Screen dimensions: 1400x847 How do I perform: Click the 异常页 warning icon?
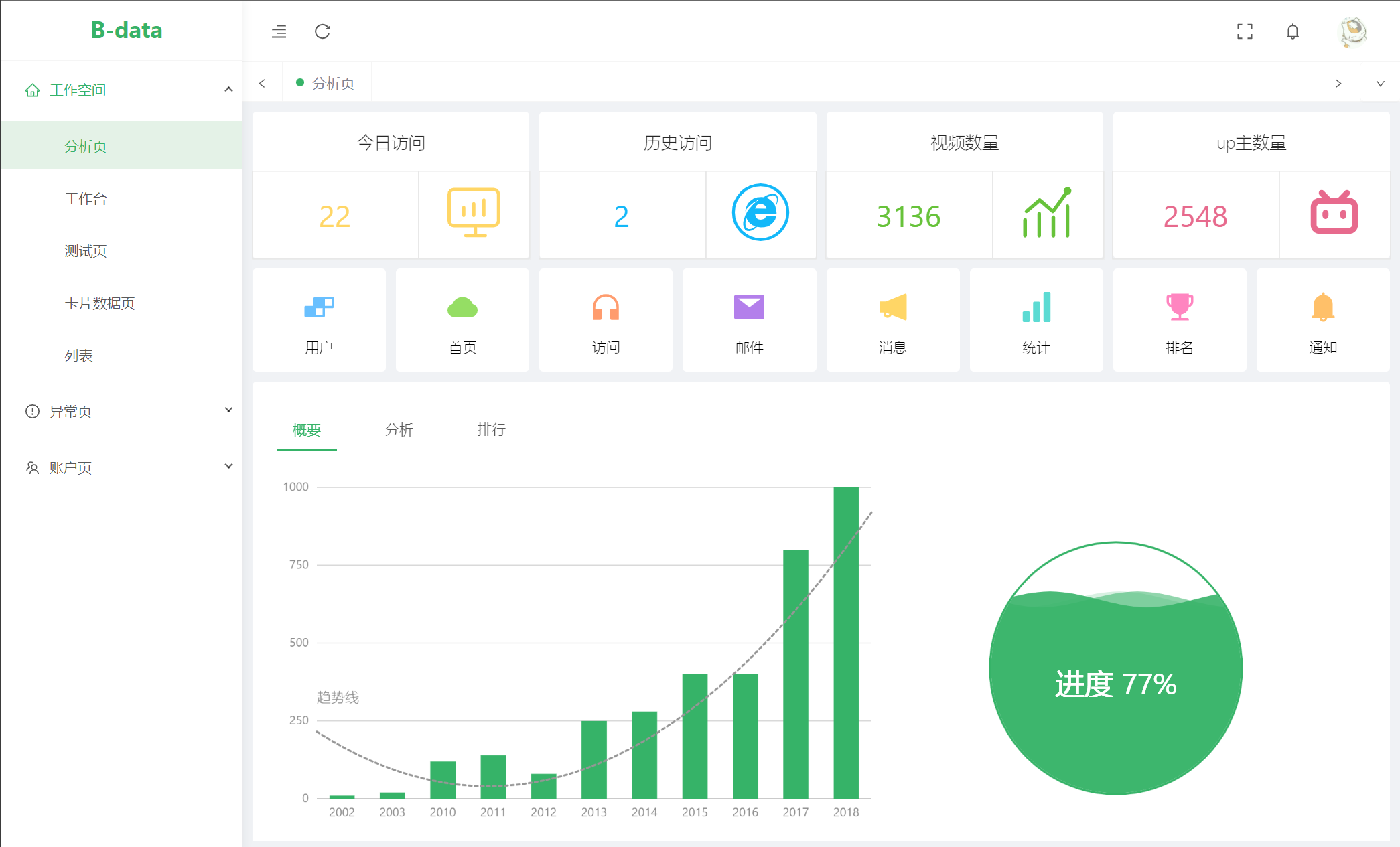tap(32, 411)
